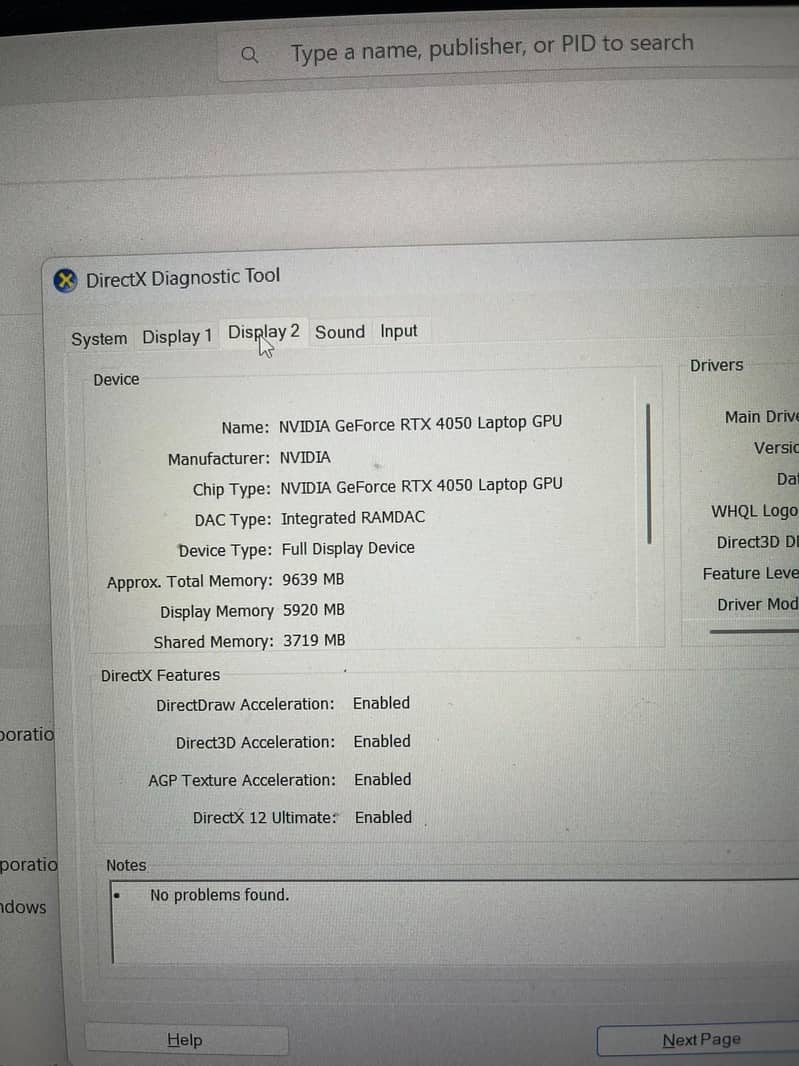Click the Shared Memory value '3719 MB'
Viewport: 799px width, 1066px height.
tap(314, 640)
